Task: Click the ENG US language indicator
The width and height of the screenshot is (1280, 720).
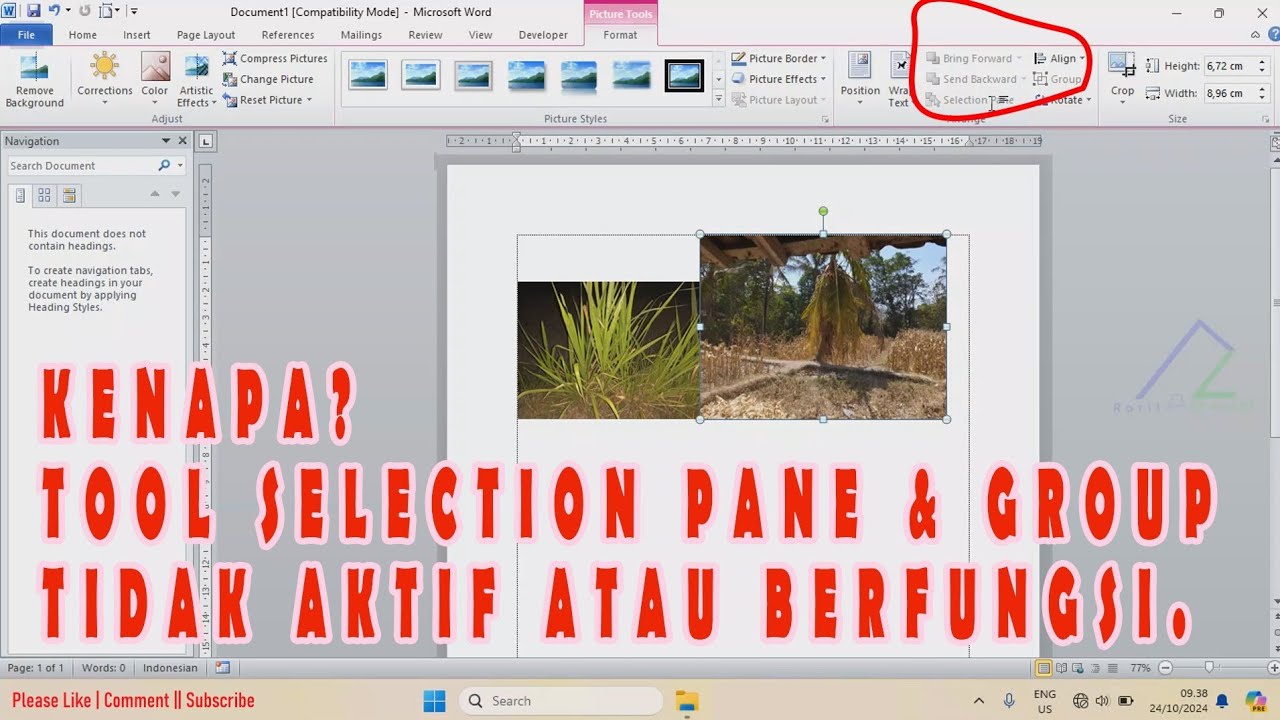Action: pyautogui.click(x=1045, y=701)
